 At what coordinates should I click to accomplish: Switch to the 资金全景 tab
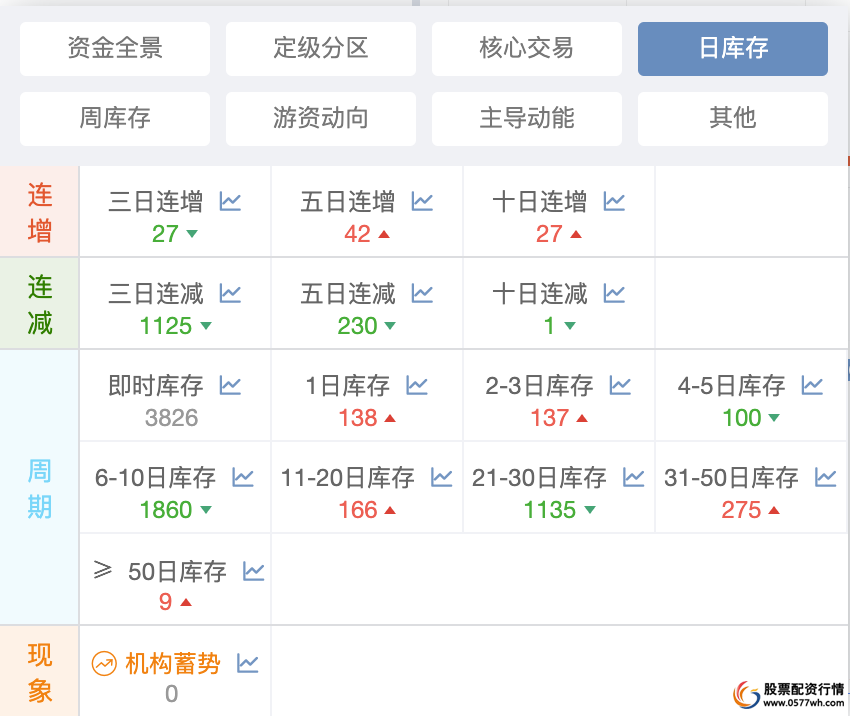coord(115,48)
